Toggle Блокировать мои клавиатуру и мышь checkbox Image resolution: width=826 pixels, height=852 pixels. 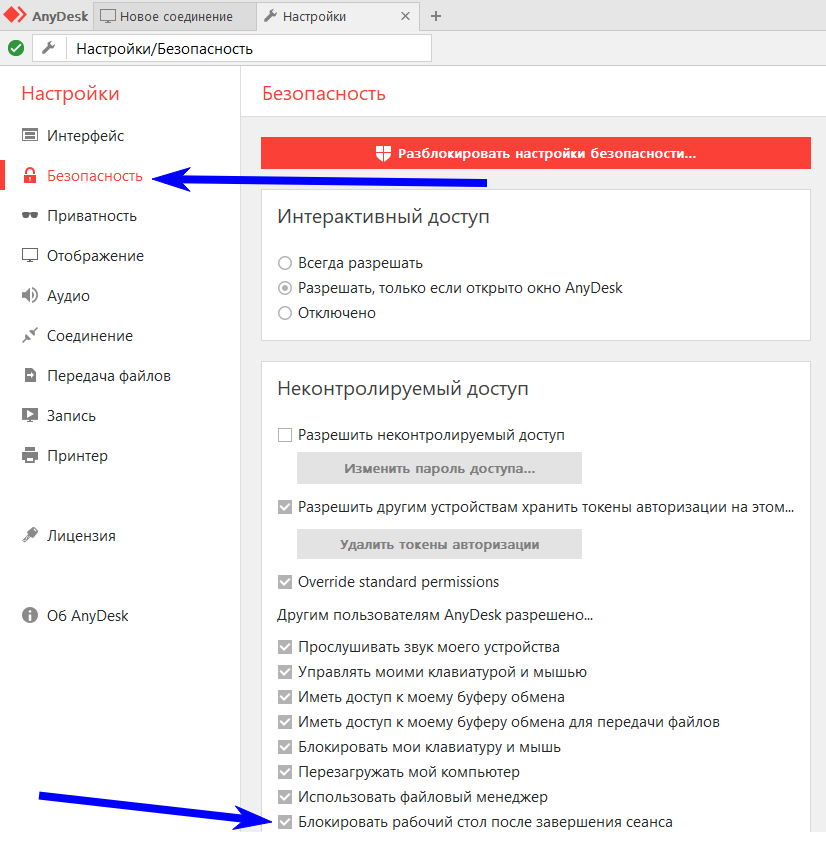285,747
